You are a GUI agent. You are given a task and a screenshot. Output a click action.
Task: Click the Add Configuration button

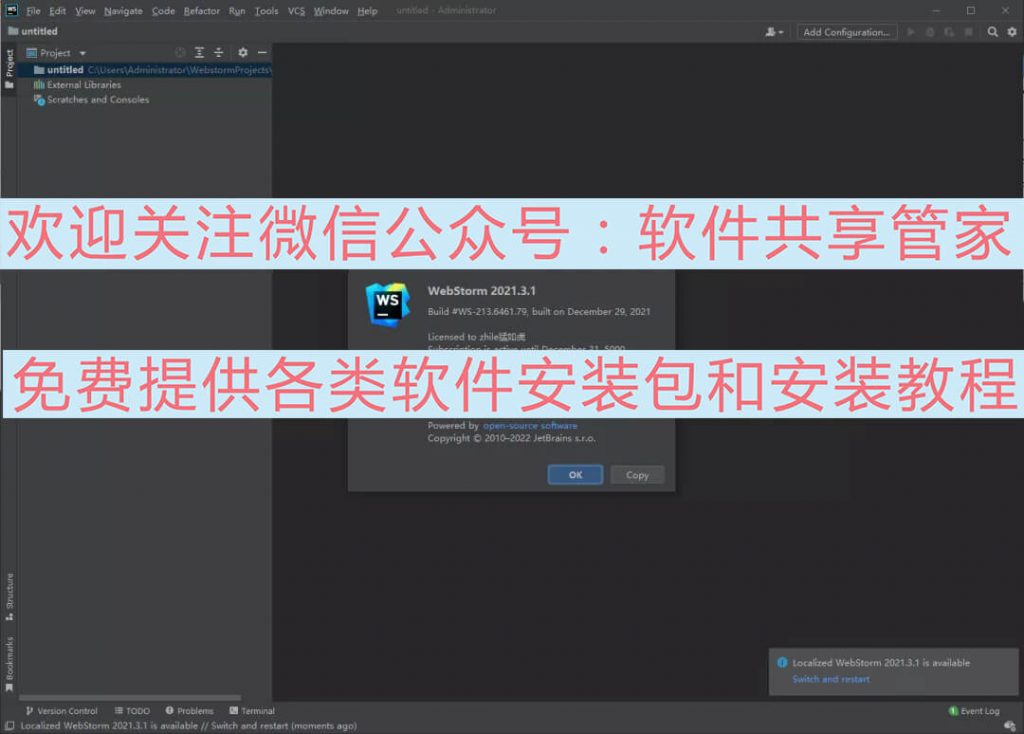tap(847, 32)
